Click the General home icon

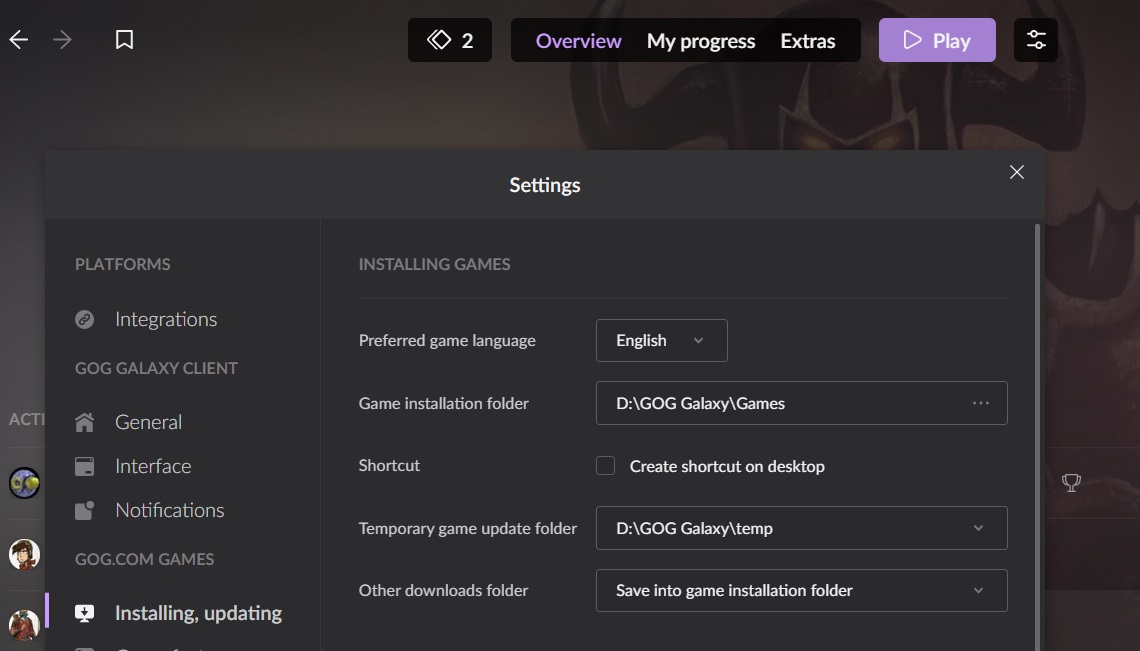click(84, 422)
